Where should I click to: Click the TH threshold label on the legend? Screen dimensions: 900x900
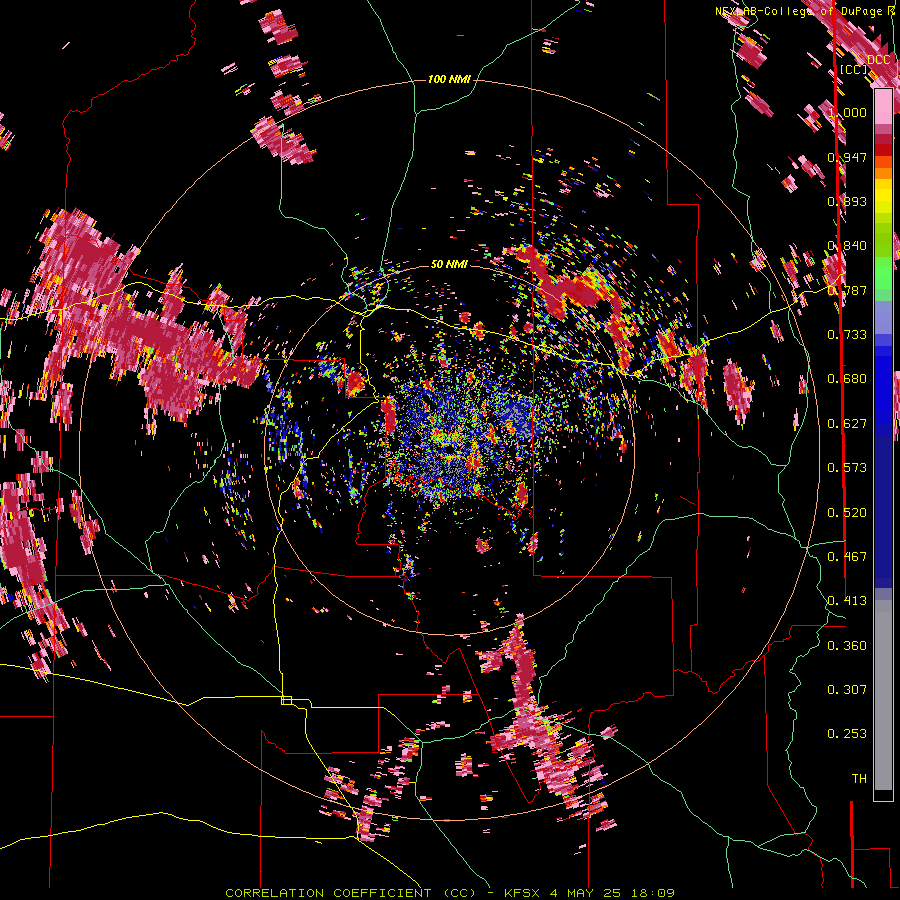[859, 779]
